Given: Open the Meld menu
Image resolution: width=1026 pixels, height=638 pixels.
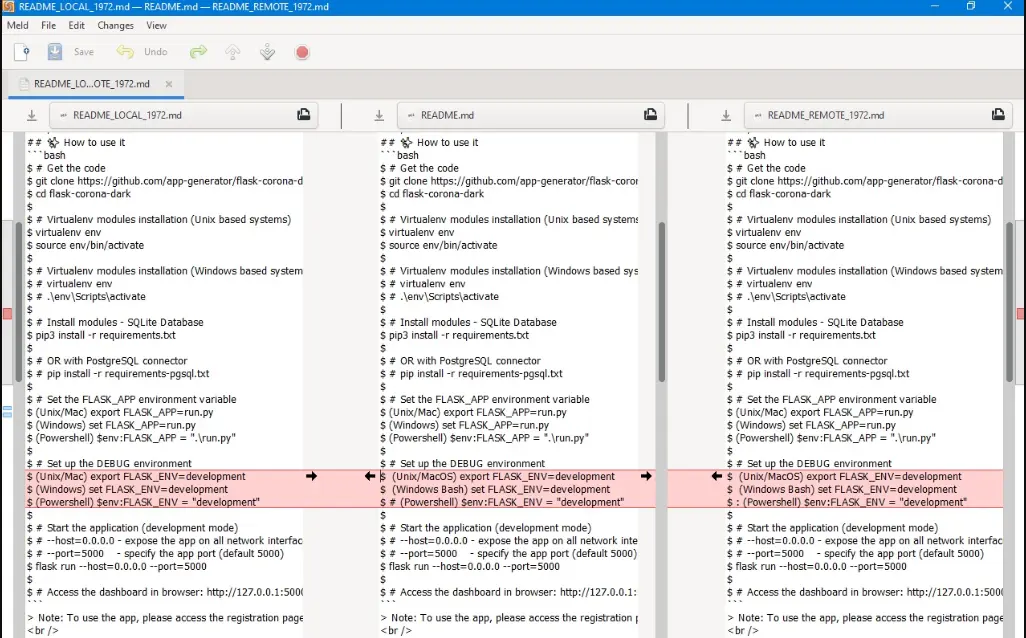Looking at the screenshot, I should pos(18,26).
